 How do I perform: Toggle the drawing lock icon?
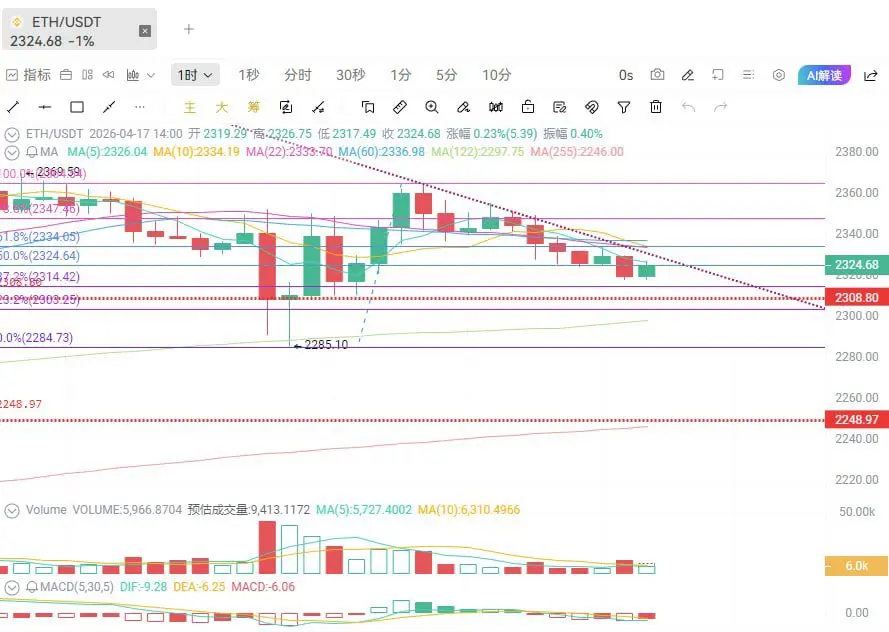coord(528,107)
